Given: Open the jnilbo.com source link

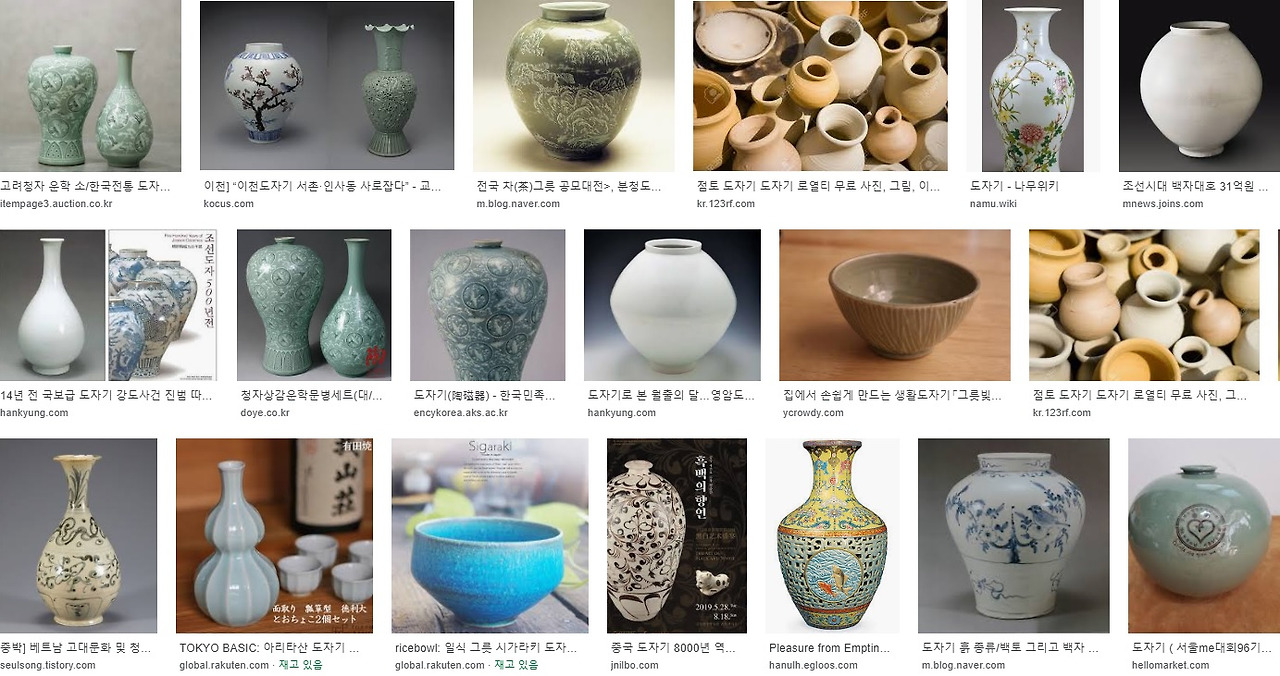Looking at the screenshot, I should click(634, 665).
